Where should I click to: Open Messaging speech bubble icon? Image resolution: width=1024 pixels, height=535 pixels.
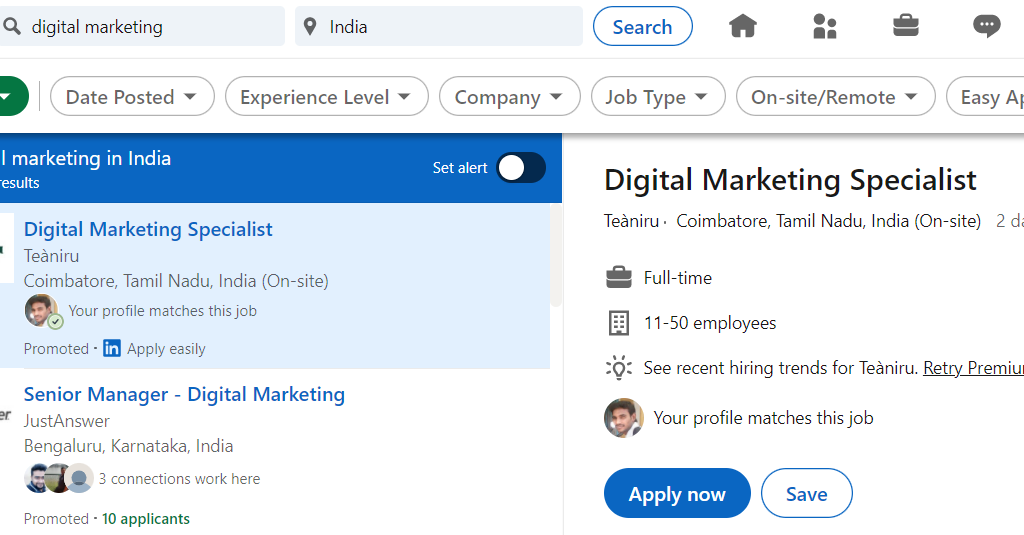986,26
